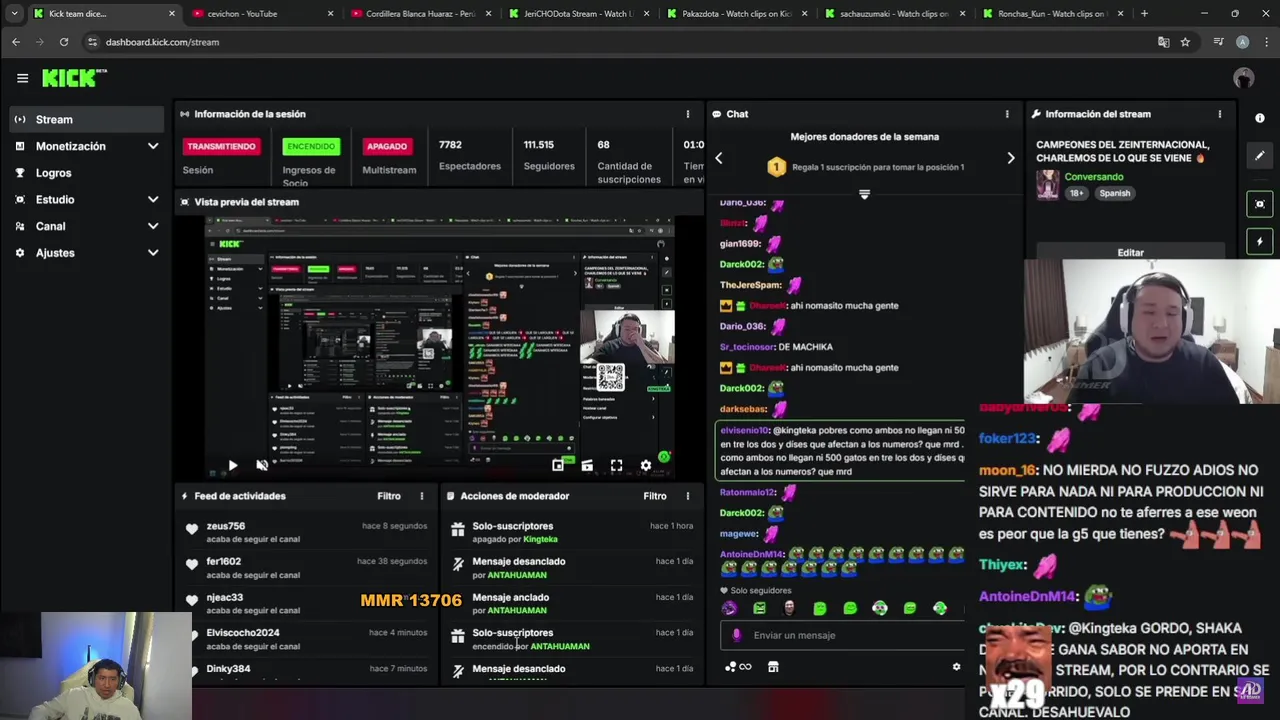Open Feed de actividades three-dot menu
Image resolution: width=1280 pixels, height=720 pixels.
(x=421, y=496)
